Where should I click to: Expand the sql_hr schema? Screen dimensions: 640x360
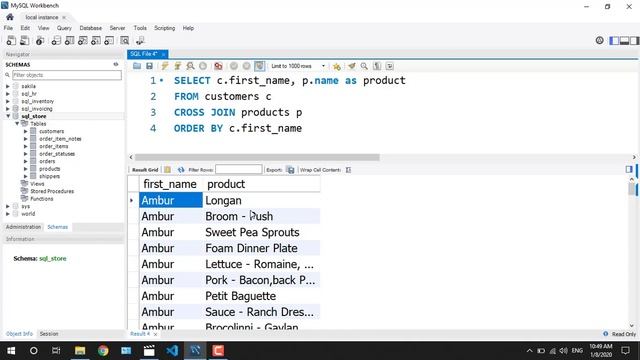(8, 94)
